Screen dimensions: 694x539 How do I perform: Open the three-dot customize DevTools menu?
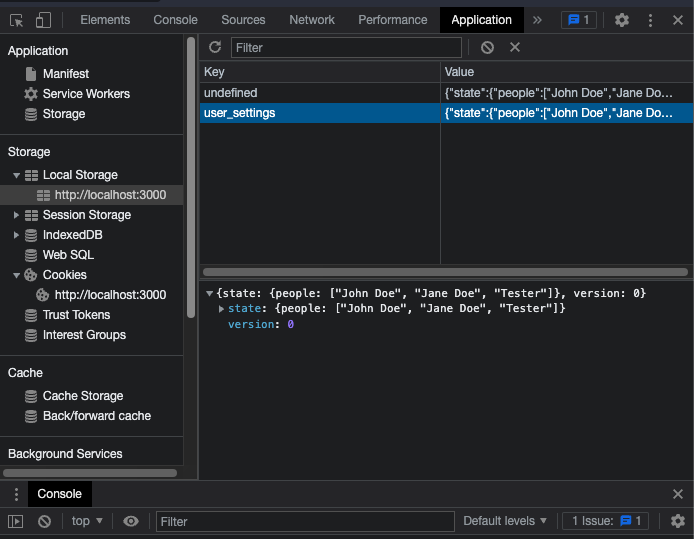650,20
